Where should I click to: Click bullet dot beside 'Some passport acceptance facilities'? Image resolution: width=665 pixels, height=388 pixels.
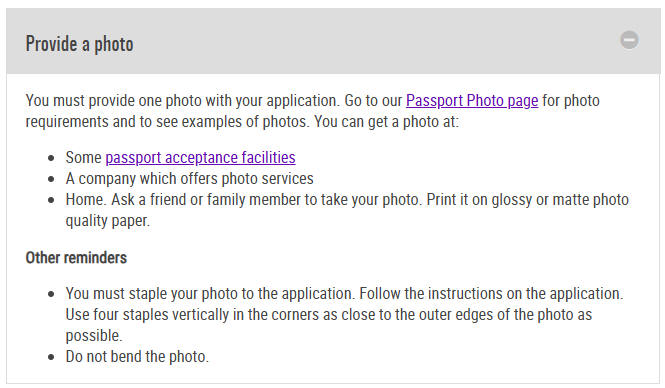pyautogui.click(x=51, y=159)
